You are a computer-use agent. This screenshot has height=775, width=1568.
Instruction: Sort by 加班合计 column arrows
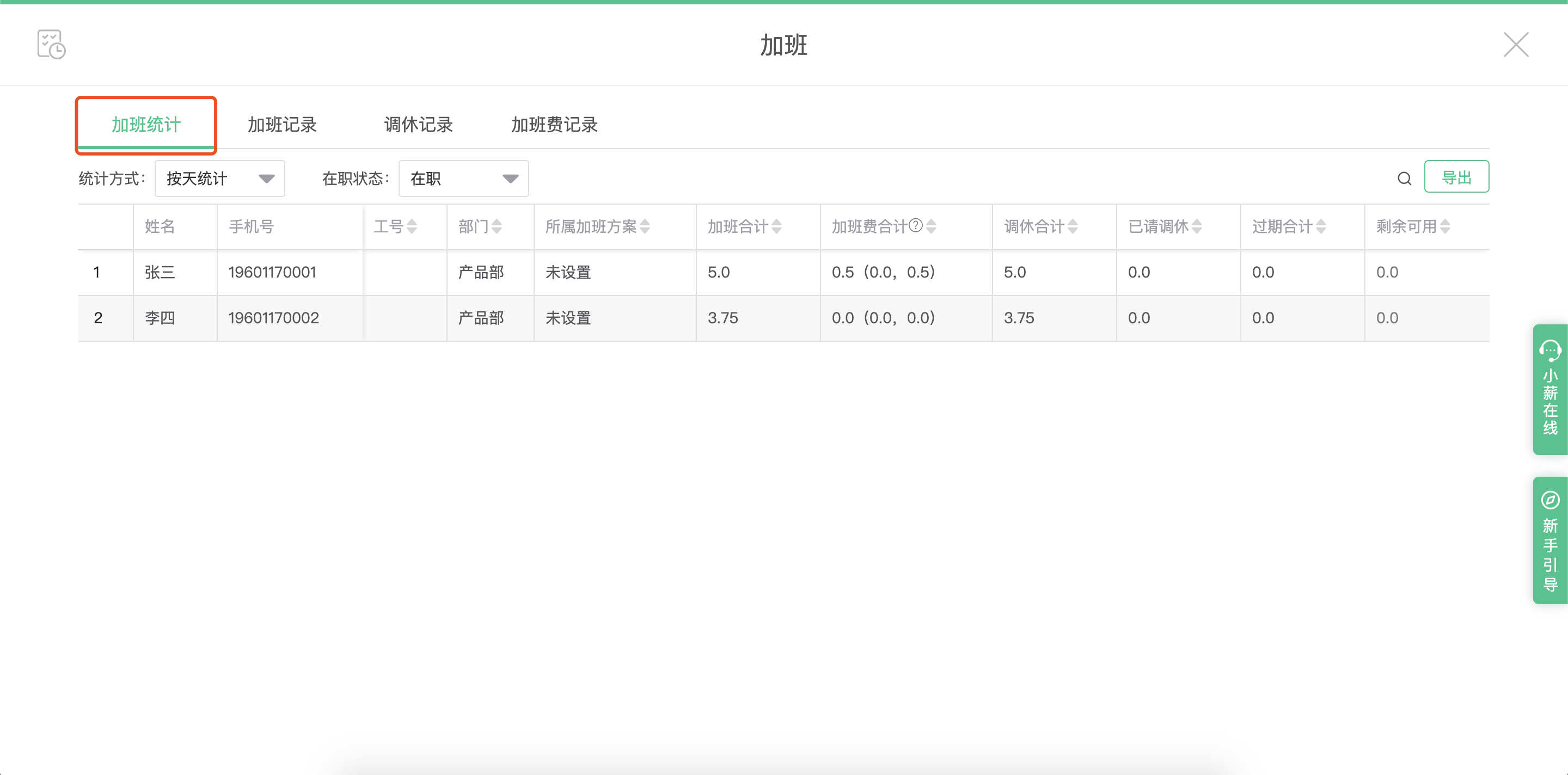[x=776, y=226]
